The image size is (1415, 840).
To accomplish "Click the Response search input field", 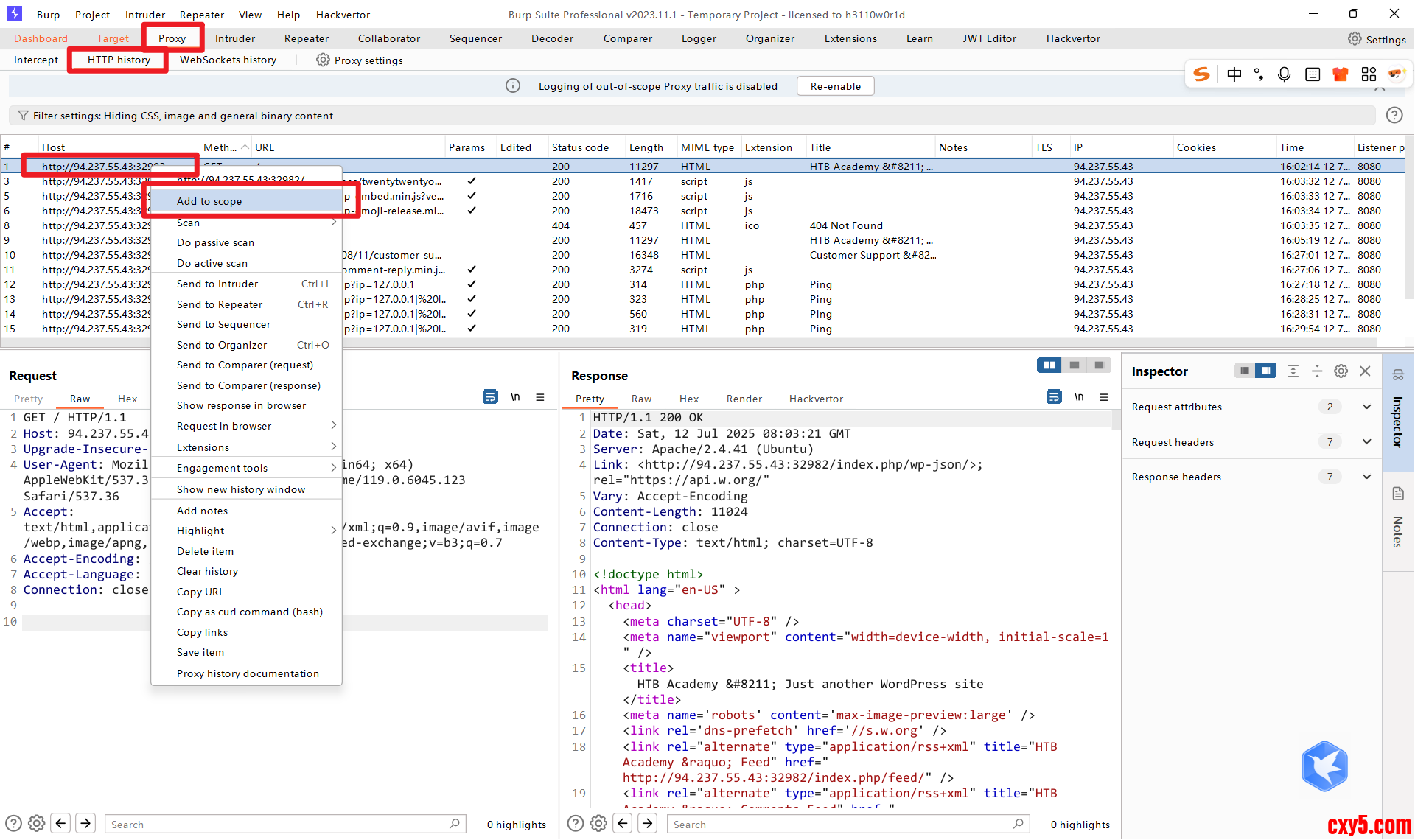I will click(840, 825).
